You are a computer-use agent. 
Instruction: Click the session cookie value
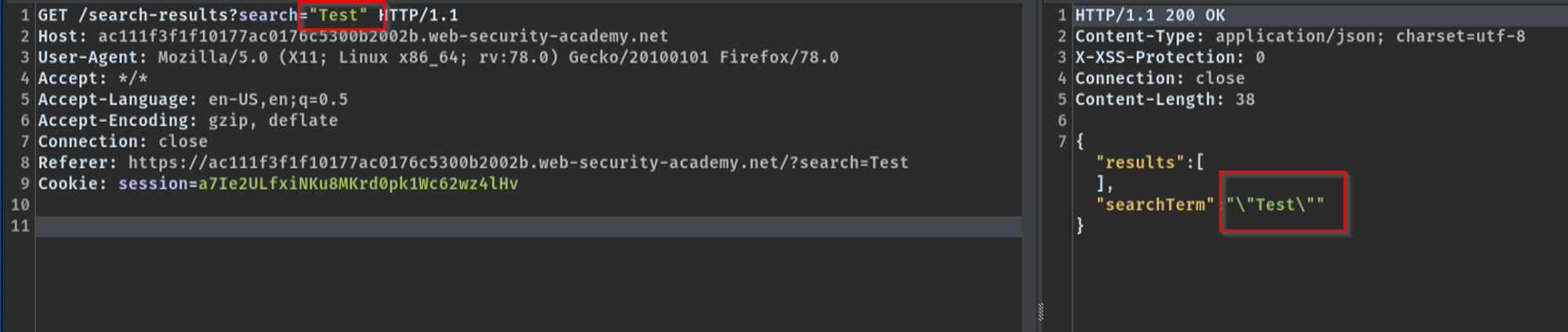tap(358, 184)
